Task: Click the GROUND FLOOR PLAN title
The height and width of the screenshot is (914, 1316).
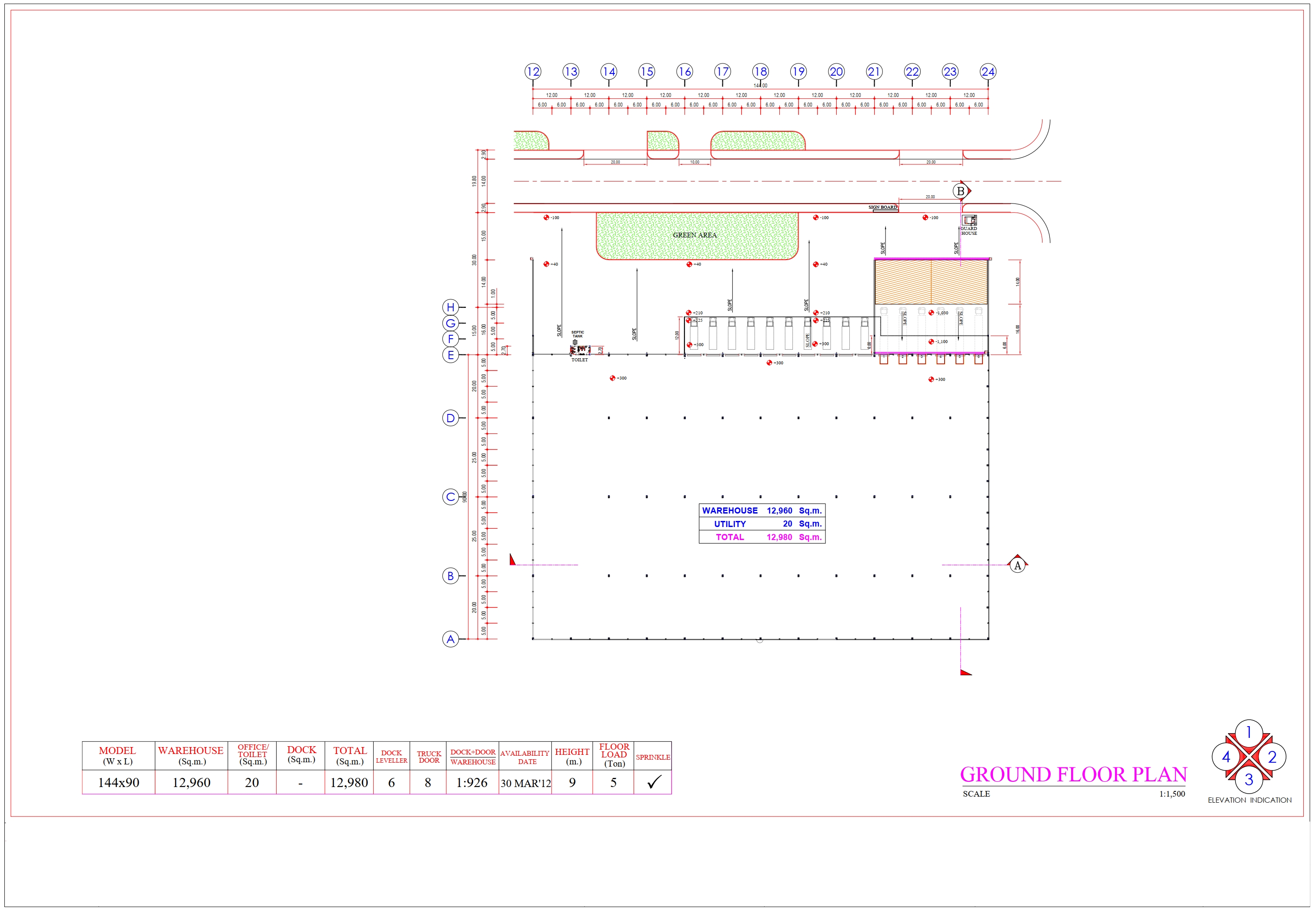Action: (x=1073, y=774)
